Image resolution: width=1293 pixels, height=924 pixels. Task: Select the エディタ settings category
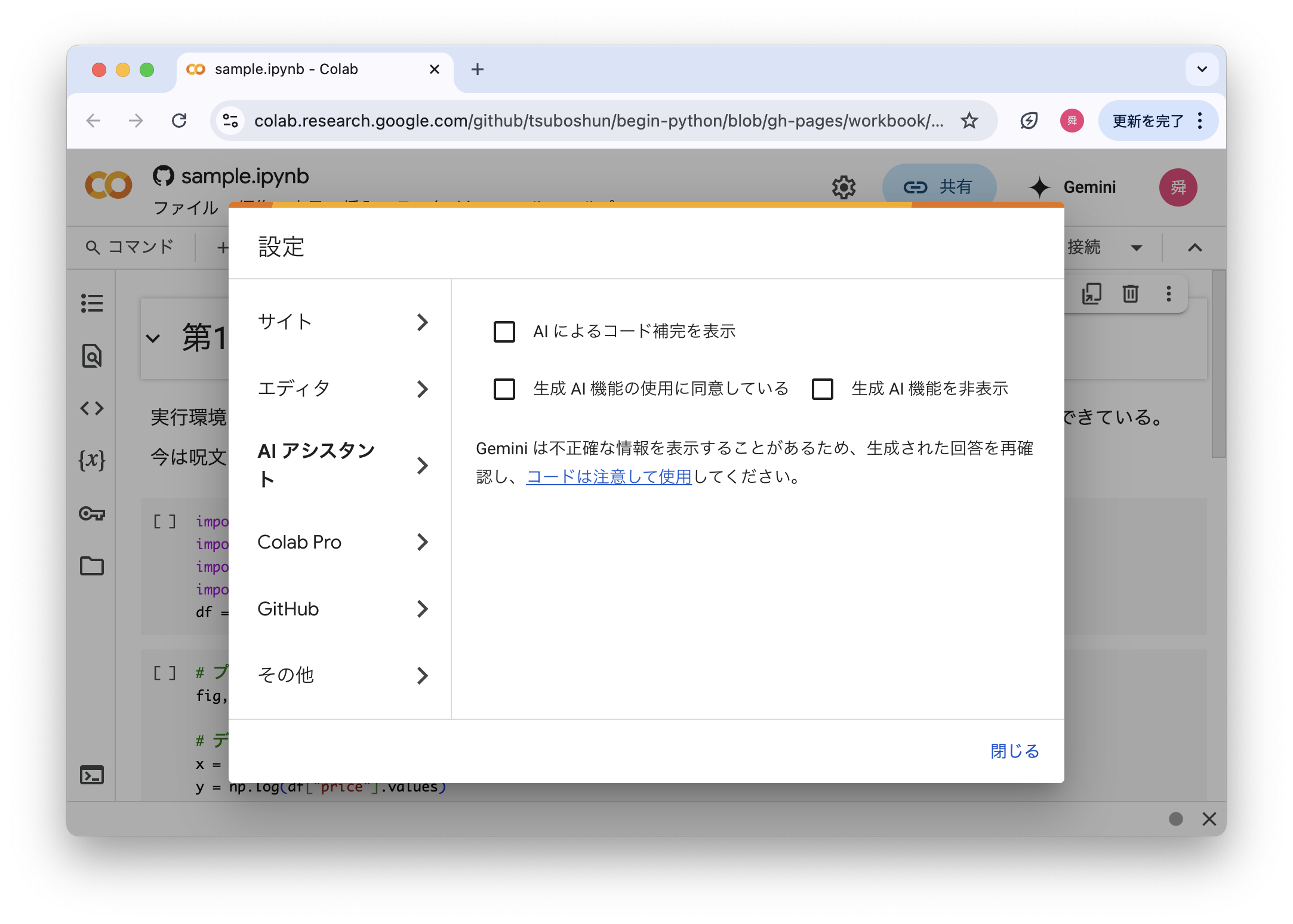(x=340, y=389)
